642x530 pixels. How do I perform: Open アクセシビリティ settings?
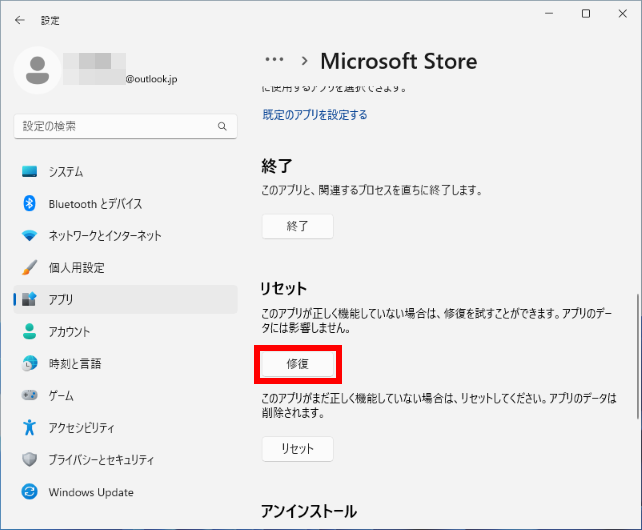[x=81, y=428]
